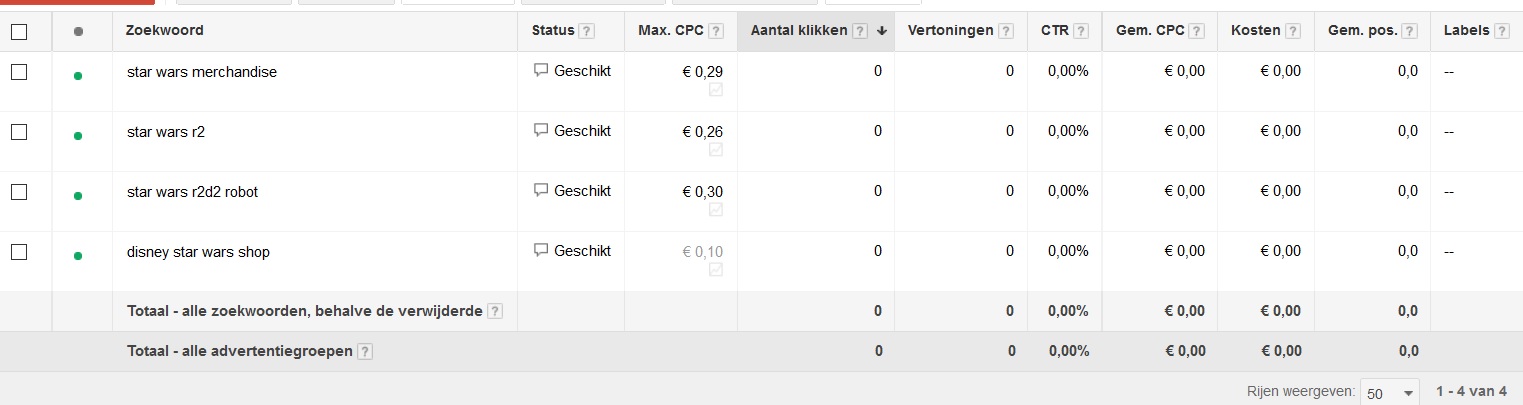1523x405 pixels.
Task: Open the star wars r2d2 robot keyword
Action: (x=193, y=192)
